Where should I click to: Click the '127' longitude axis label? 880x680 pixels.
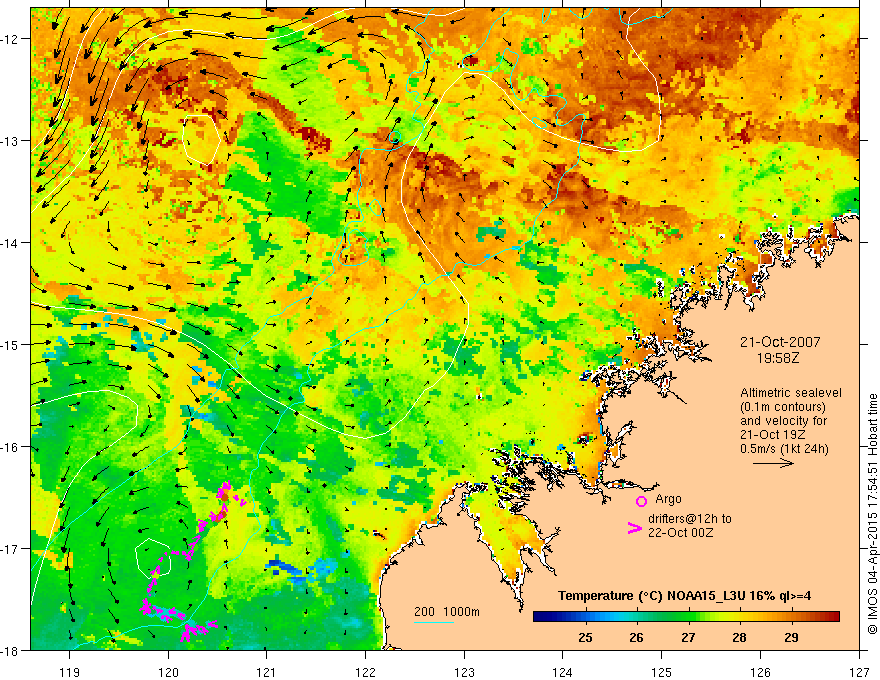859,672
